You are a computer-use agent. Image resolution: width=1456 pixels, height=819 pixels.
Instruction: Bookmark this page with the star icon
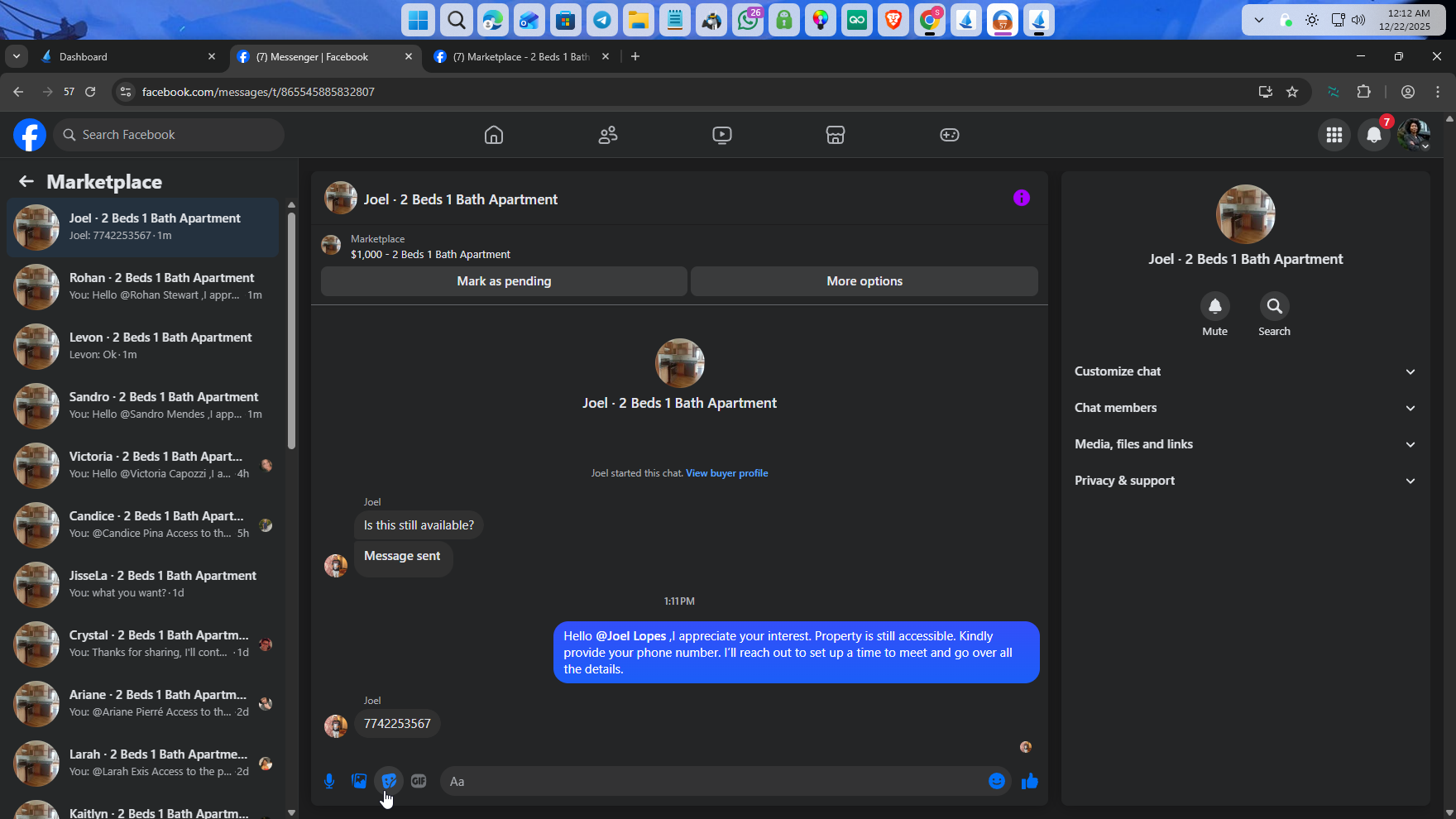(x=1292, y=92)
